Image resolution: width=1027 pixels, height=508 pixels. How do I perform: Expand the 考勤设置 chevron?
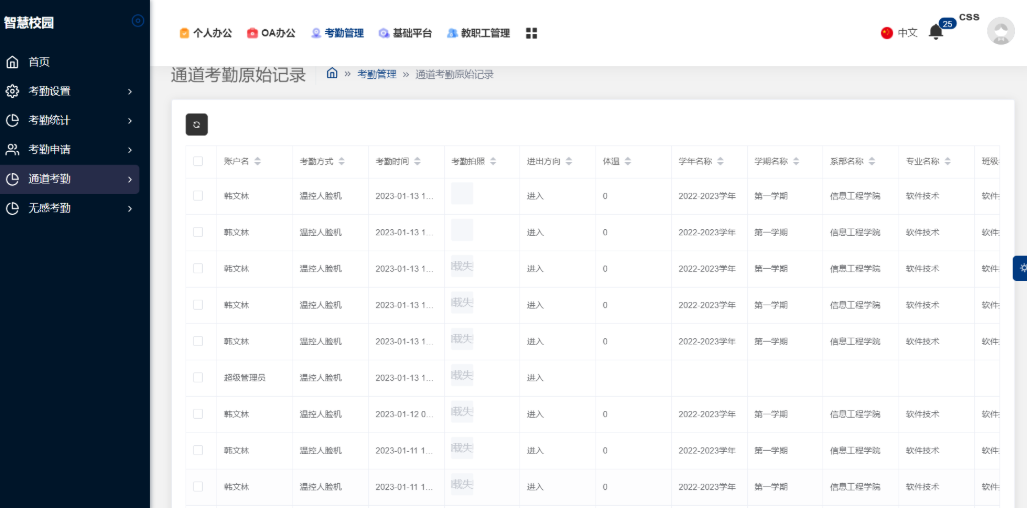pyautogui.click(x=130, y=92)
